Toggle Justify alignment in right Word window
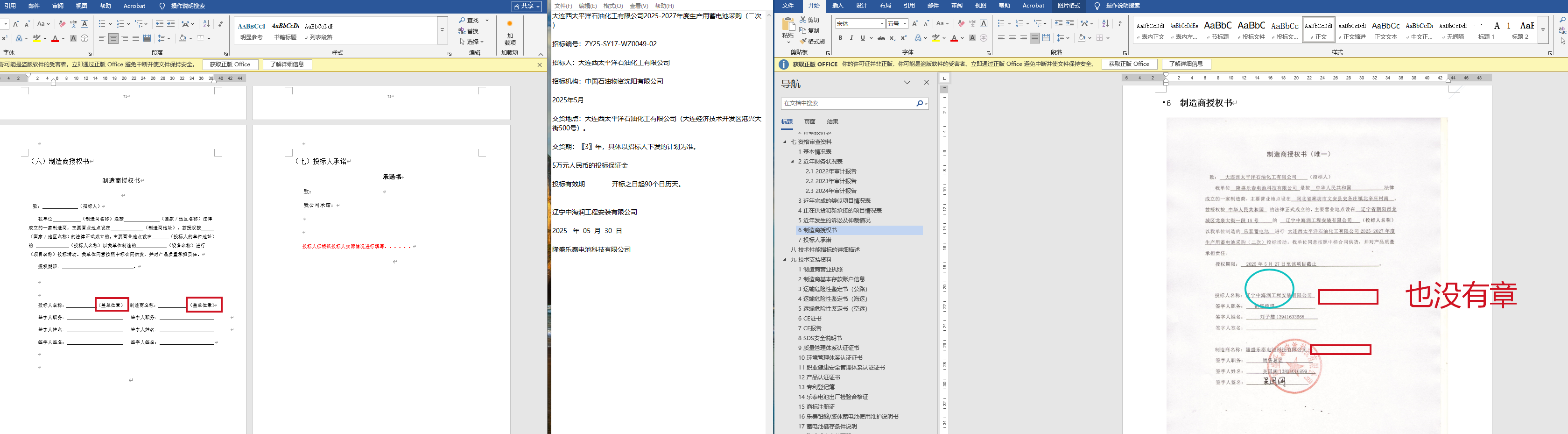 tap(1035, 38)
